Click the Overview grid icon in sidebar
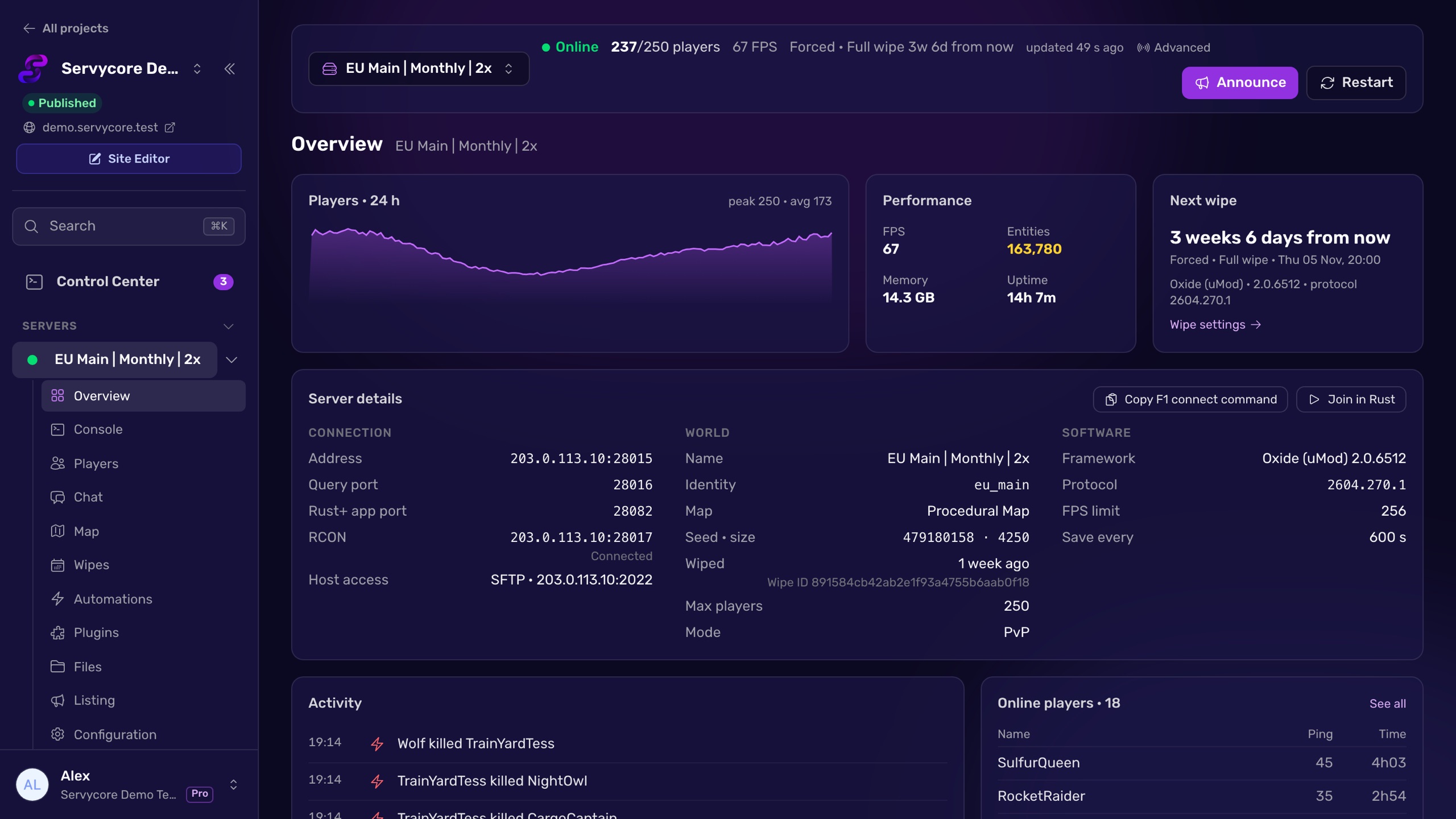The width and height of the screenshot is (1456, 819). [57, 396]
